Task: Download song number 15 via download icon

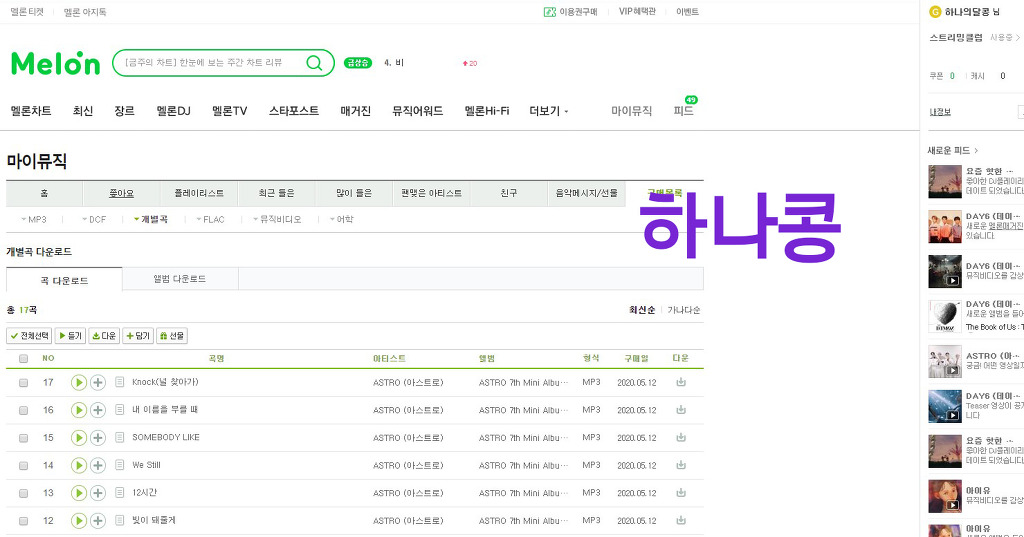Action: [681, 438]
